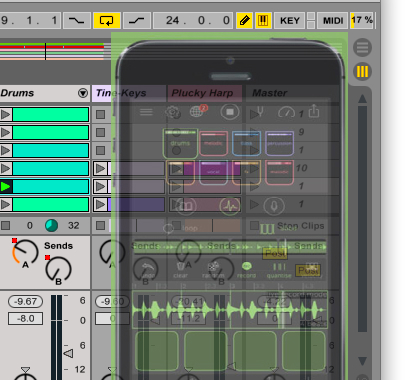The width and height of the screenshot is (413, 380).
Task: Click scroll down arrow on right scrollbar
Action: click(x=362, y=361)
